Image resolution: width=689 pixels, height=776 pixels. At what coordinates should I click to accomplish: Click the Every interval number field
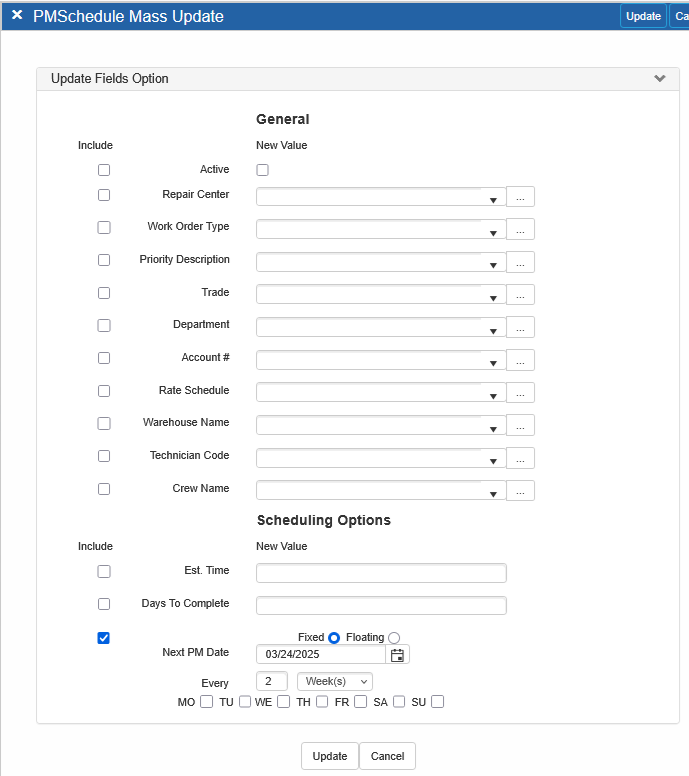coord(272,681)
